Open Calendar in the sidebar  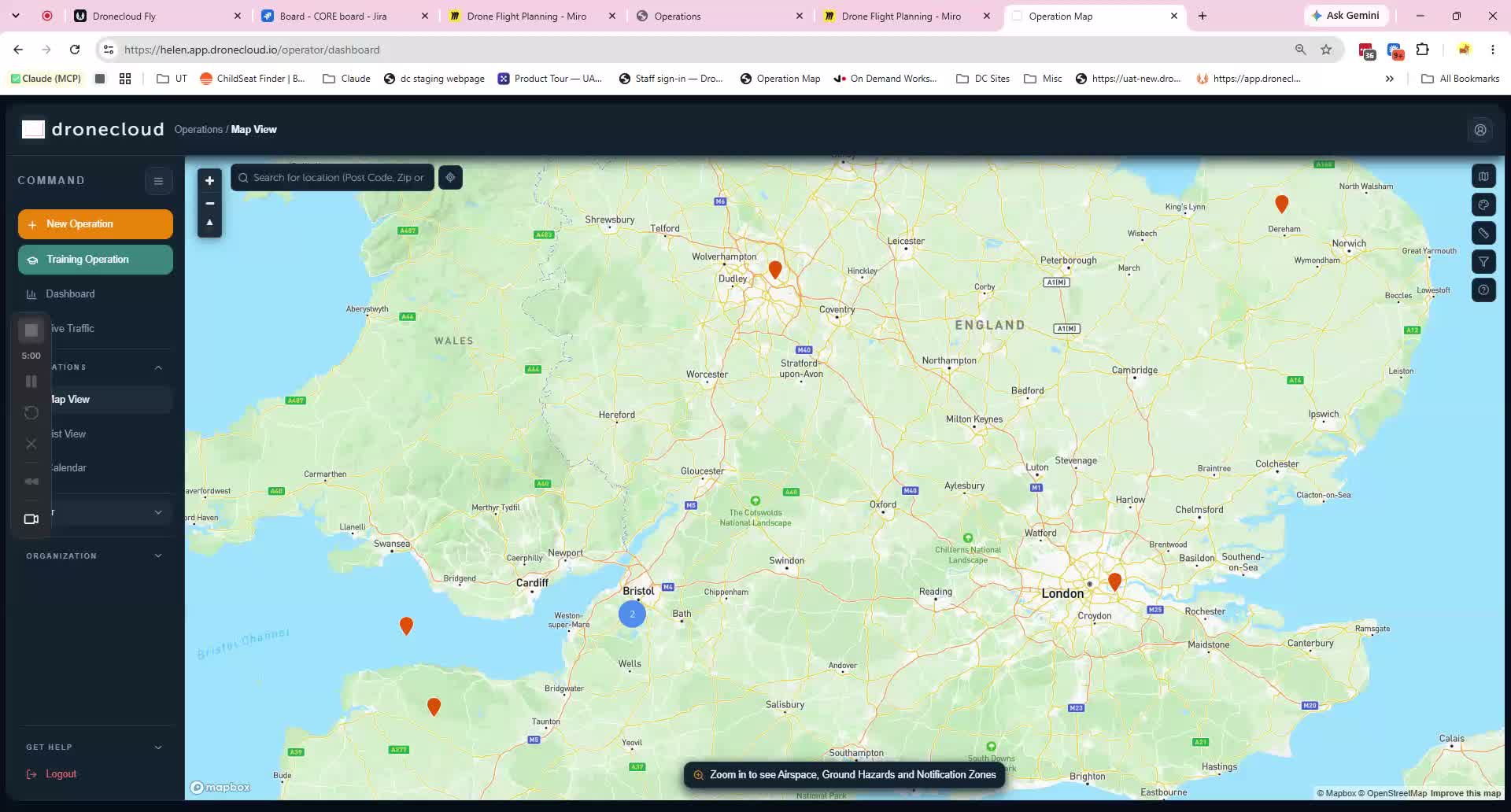pyautogui.click(x=69, y=467)
